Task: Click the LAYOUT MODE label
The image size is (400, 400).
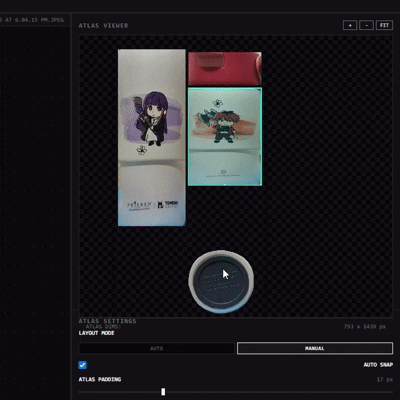Action: 97,333
